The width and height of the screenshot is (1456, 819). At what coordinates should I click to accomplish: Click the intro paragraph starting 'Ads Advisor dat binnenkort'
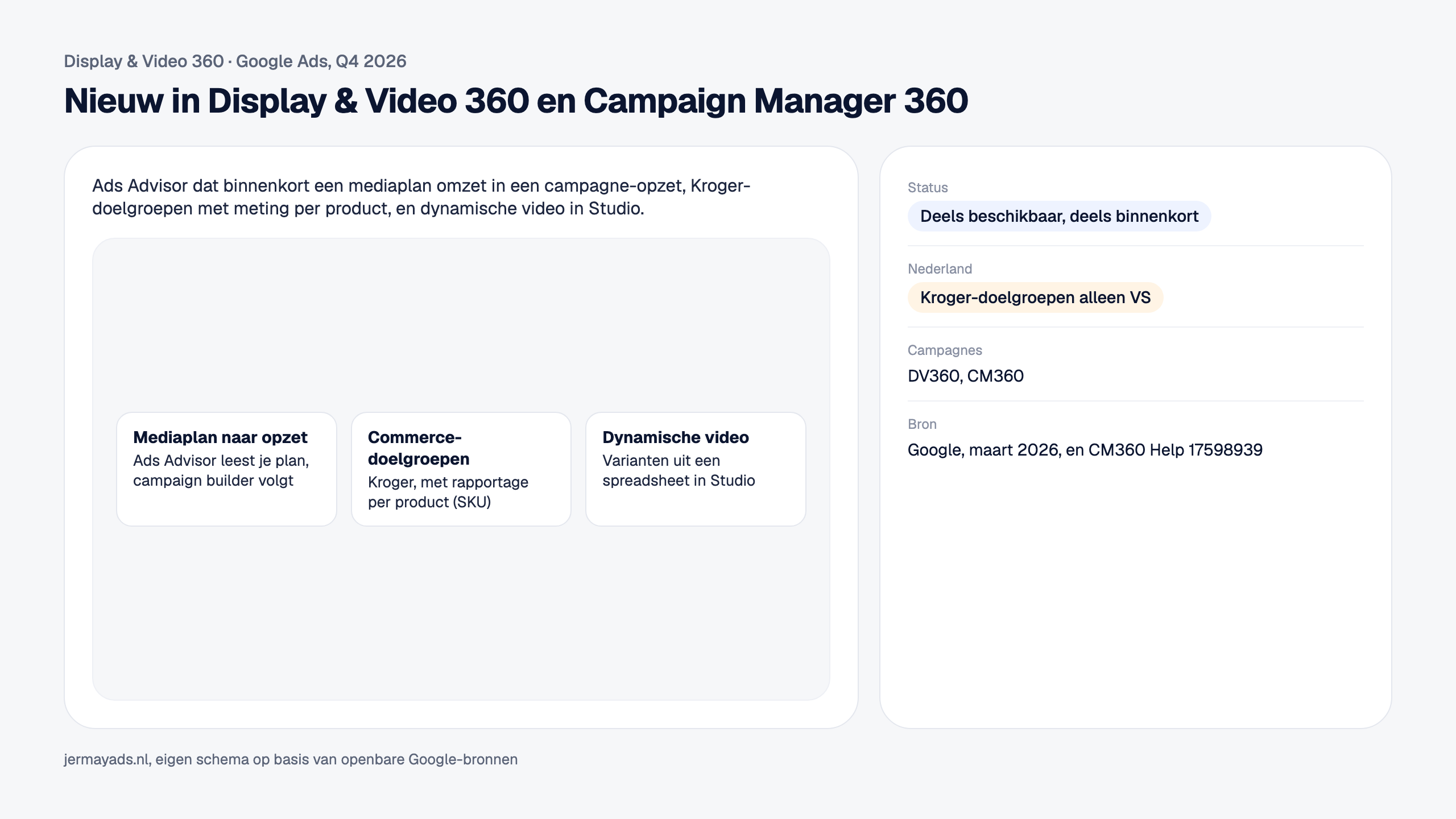coord(421,197)
